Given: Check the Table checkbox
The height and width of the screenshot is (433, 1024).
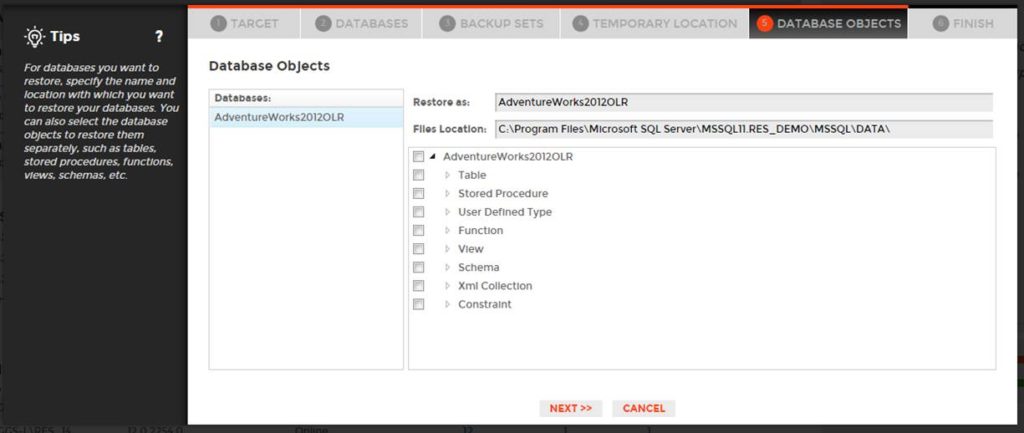Looking at the screenshot, I should pos(419,175).
